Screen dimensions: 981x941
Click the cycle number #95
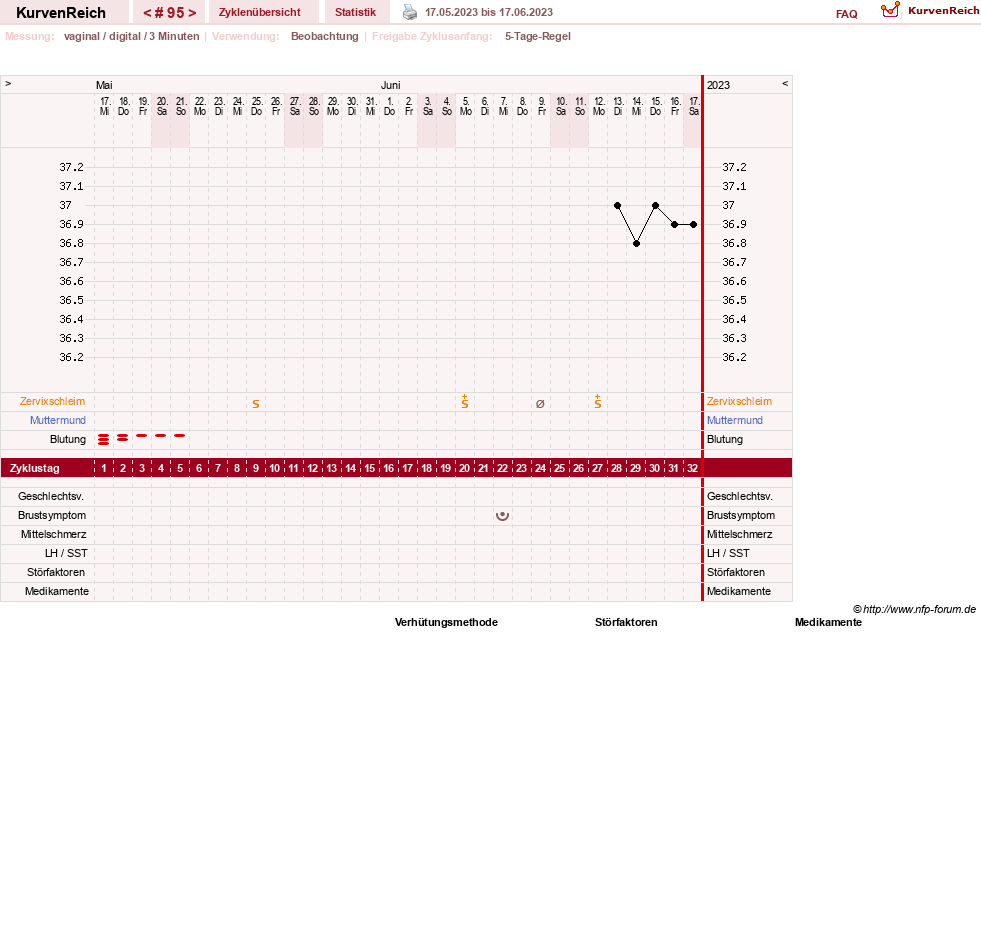coord(170,13)
